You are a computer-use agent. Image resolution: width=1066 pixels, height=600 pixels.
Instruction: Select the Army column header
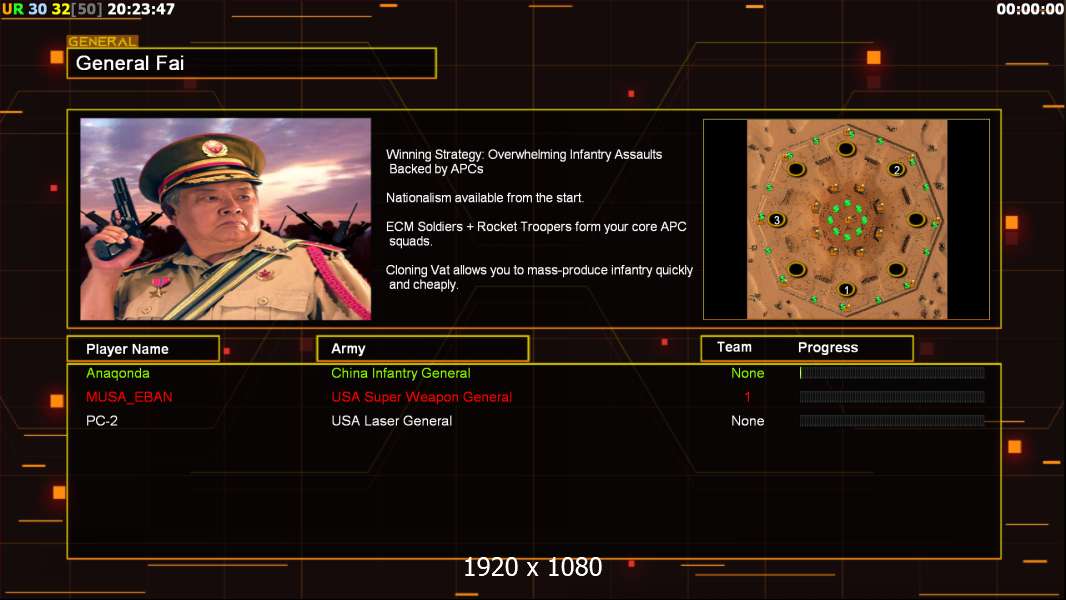pos(423,349)
